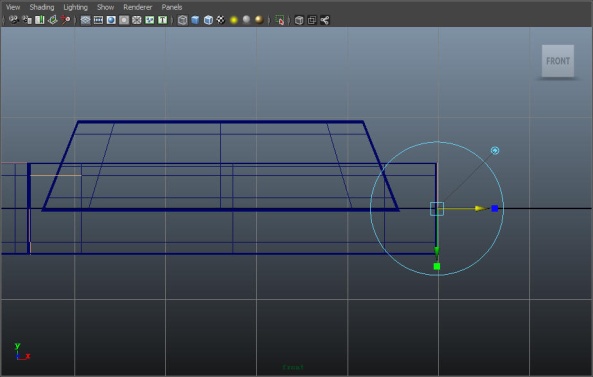593x377 pixels.
Task: Click the Shadows gray sphere icon
Action: (247, 20)
